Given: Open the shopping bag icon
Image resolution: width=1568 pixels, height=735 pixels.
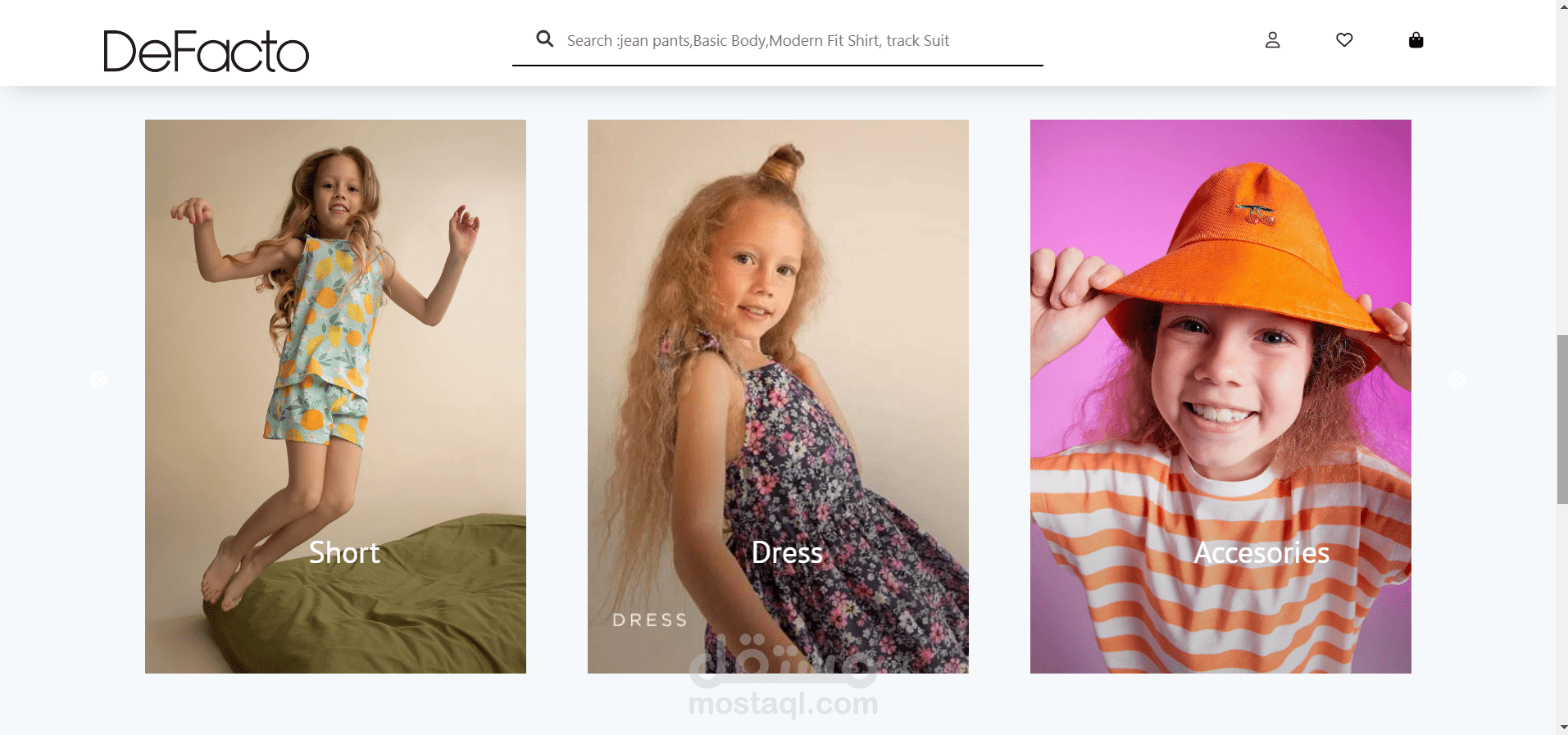Looking at the screenshot, I should point(1416,39).
